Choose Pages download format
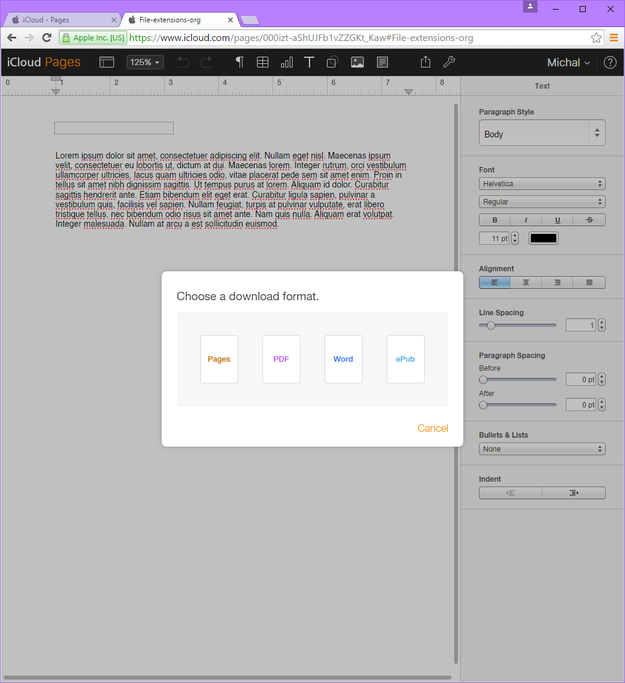 (x=219, y=359)
